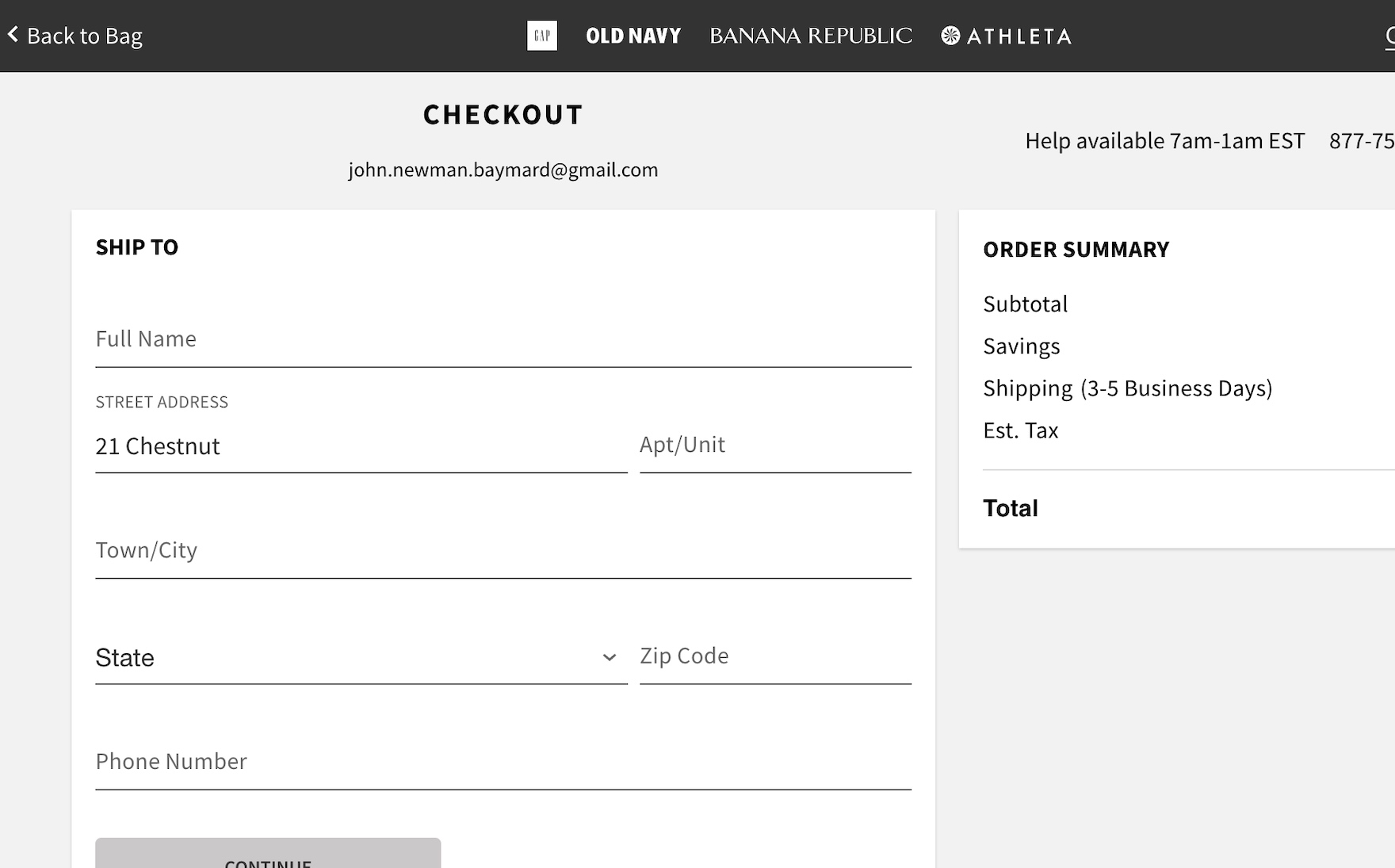The width and height of the screenshot is (1395, 868).
Task: Switch to the Old Navy store
Action: (633, 36)
